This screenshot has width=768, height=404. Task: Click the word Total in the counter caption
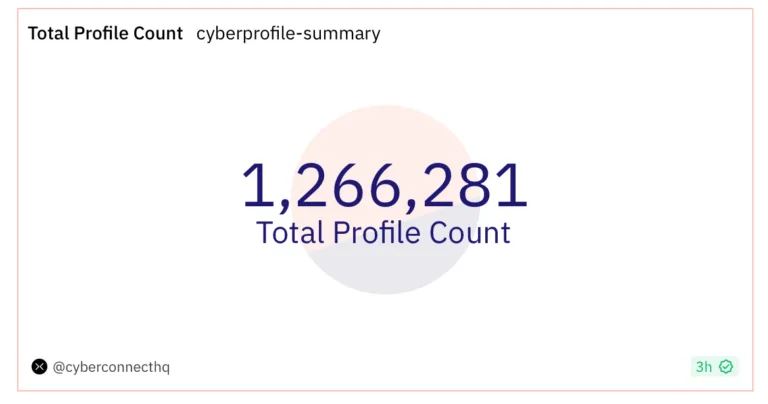click(290, 232)
